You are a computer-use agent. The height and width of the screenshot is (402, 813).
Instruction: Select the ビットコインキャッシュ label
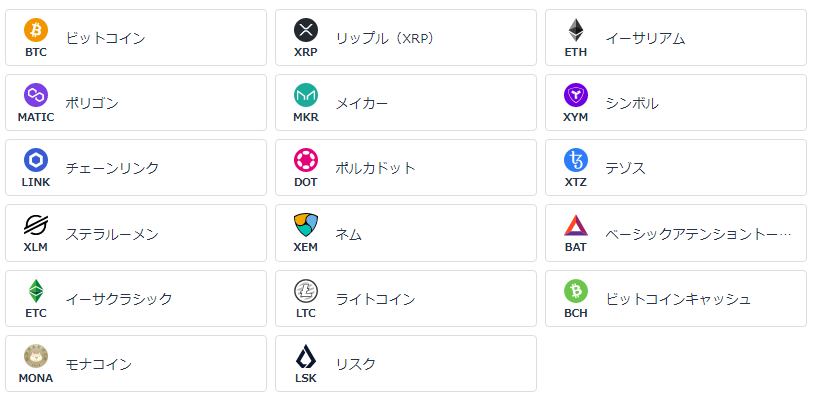point(678,299)
